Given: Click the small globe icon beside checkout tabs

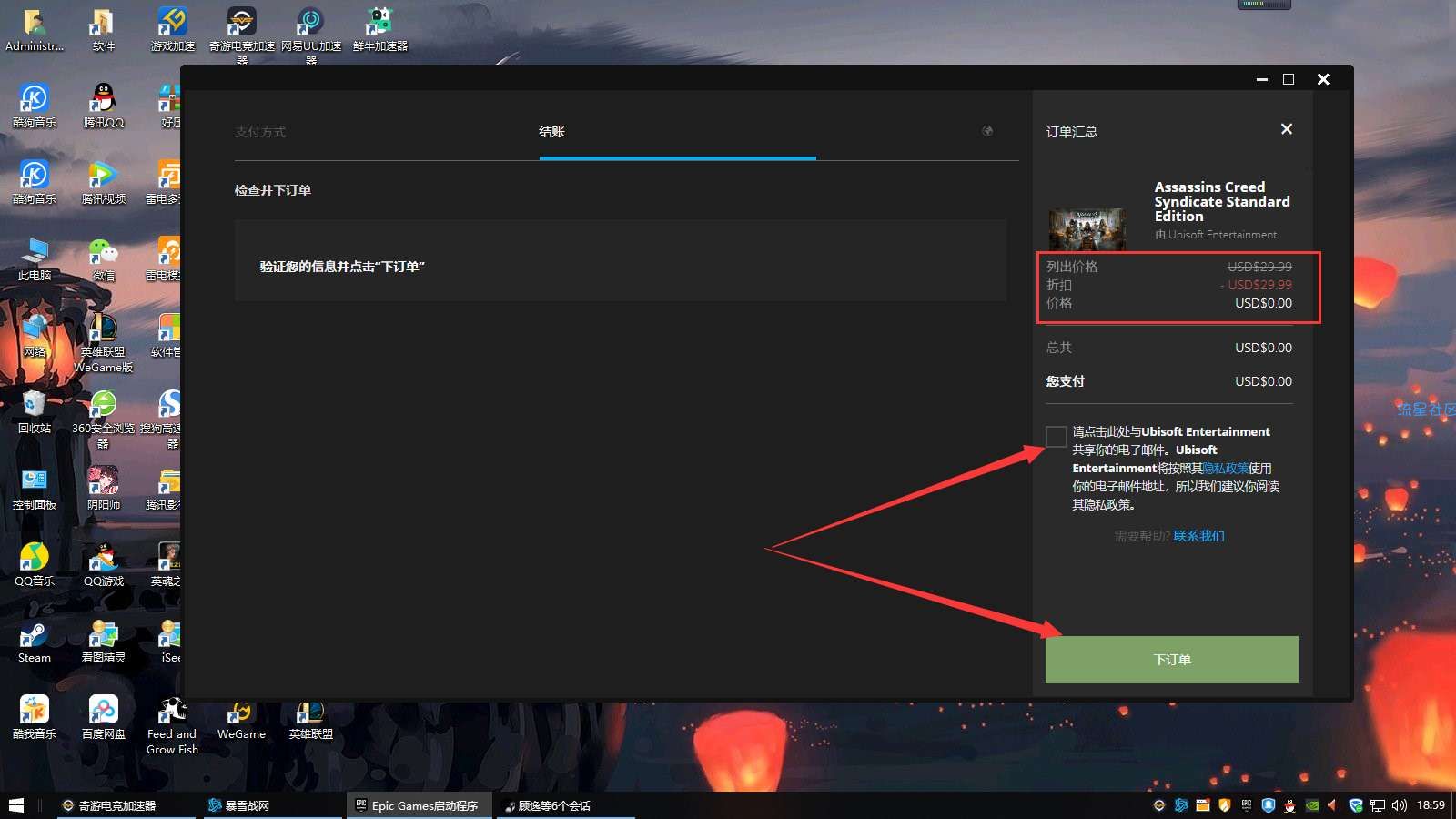Looking at the screenshot, I should [x=987, y=131].
